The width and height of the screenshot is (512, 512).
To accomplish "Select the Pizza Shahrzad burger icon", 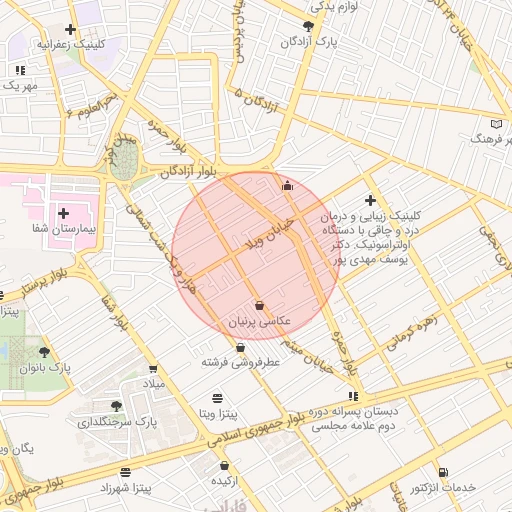I will point(125,472).
